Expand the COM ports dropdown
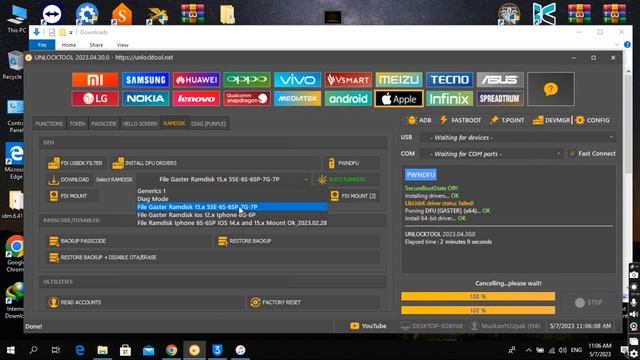This screenshot has width=640, height=360. (x=492, y=154)
